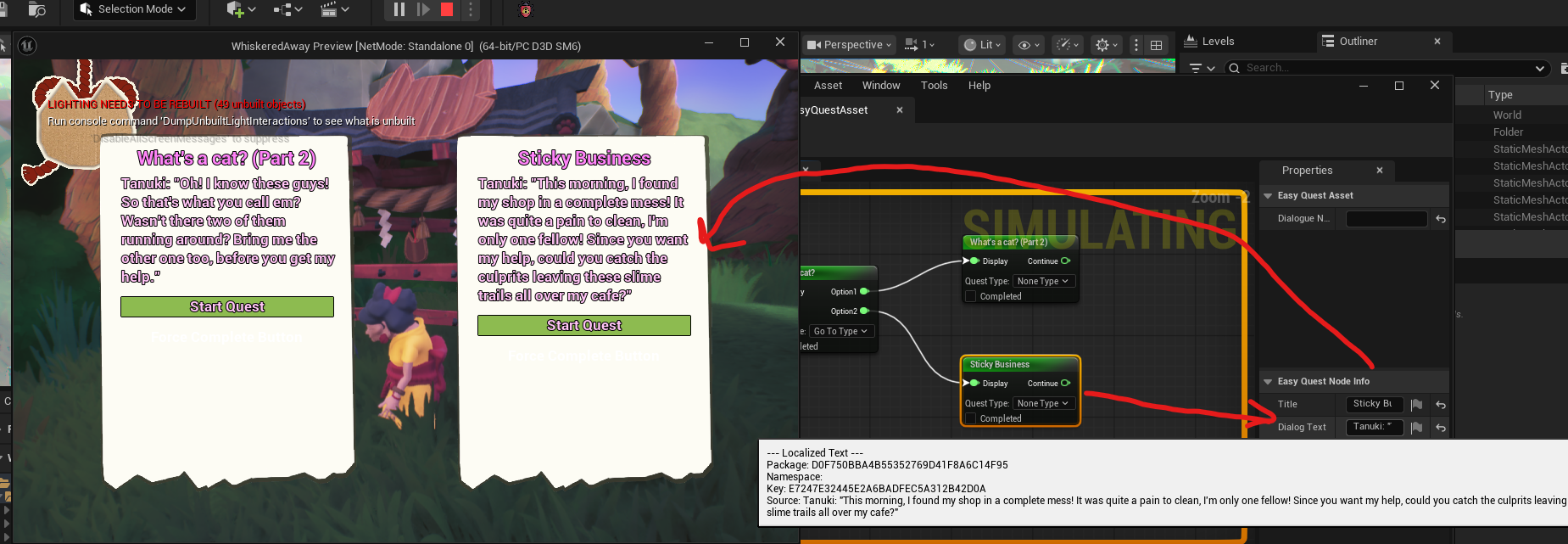Image resolution: width=1568 pixels, height=544 pixels.
Task: Click Continue output pin on Sticky Business node
Action: tap(1065, 383)
